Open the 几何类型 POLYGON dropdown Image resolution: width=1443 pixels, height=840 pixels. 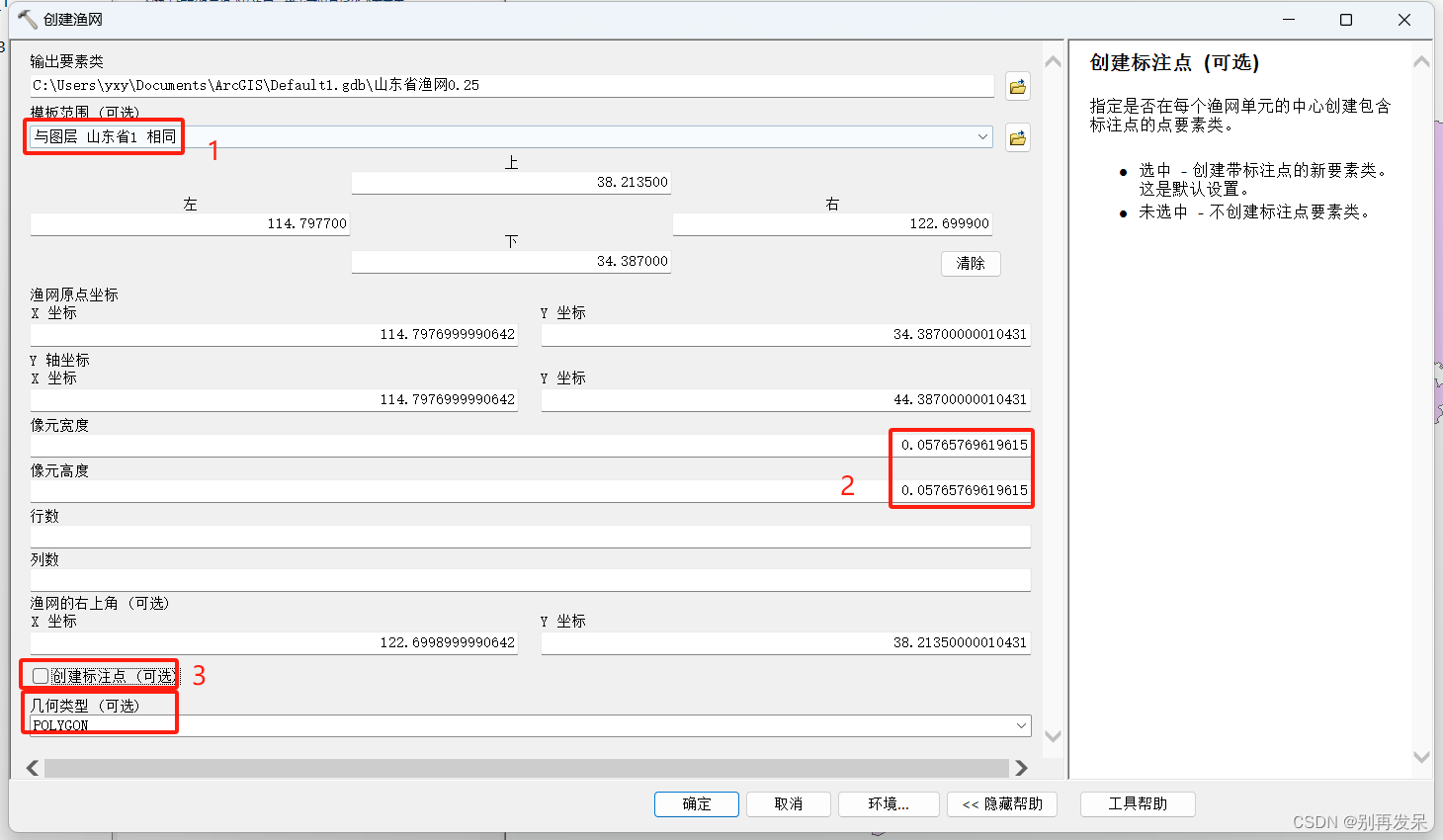[x=1021, y=725]
